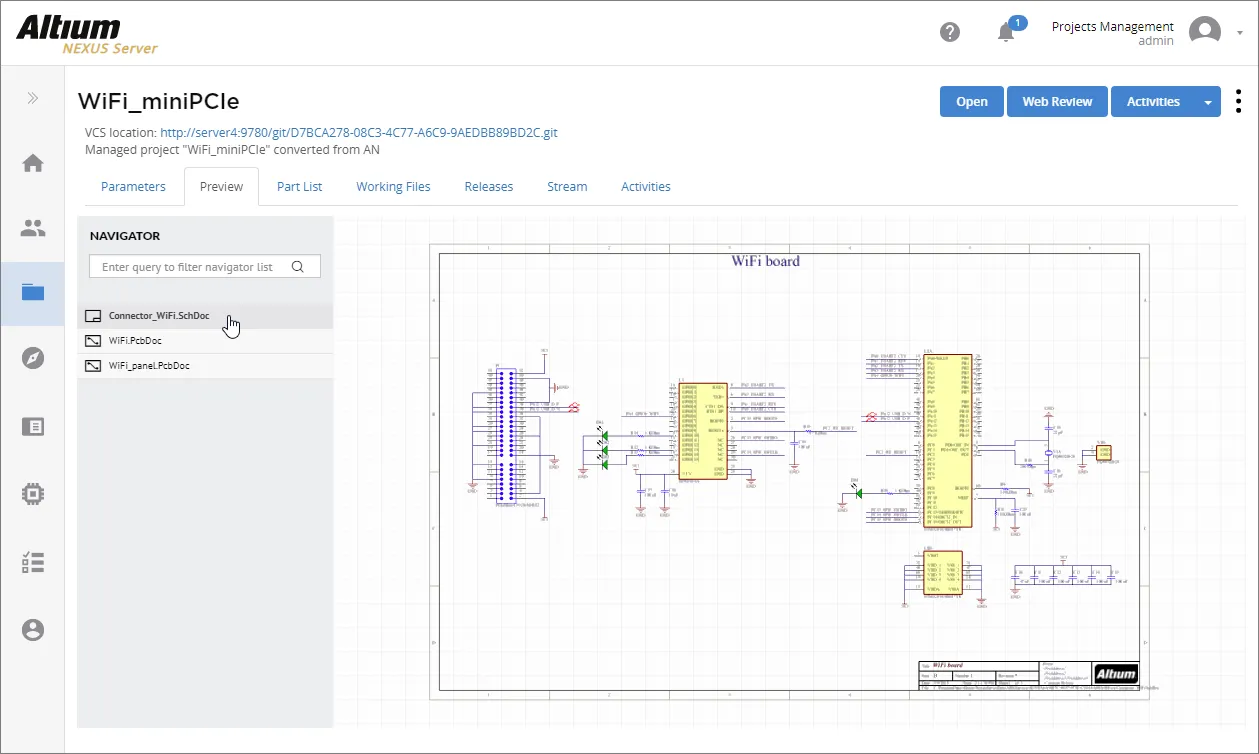Switch to the Part List tab
The image size is (1259, 754).
pos(299,186)
